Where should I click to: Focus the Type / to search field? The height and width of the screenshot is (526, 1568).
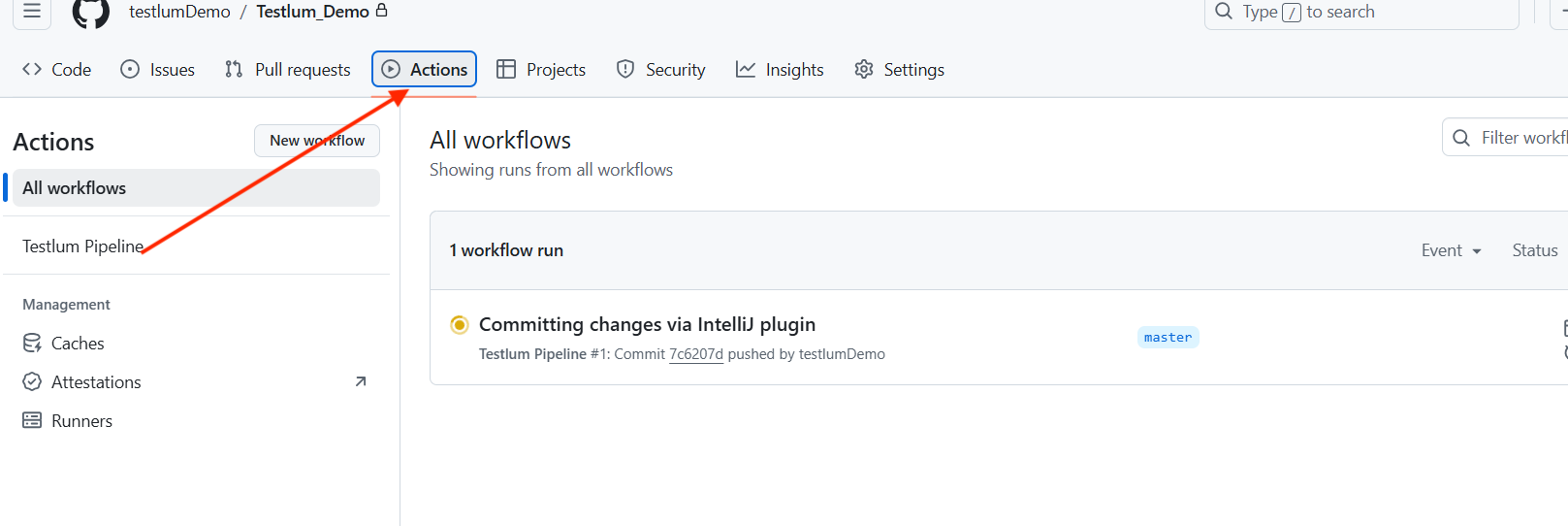point(1361,12)
